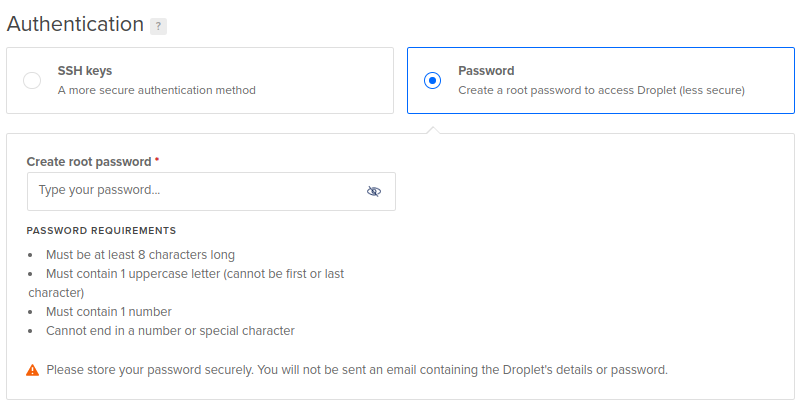Click the panel pointer notch under Password card
Viewport: 806px width, 417px height.
[433, 130]
